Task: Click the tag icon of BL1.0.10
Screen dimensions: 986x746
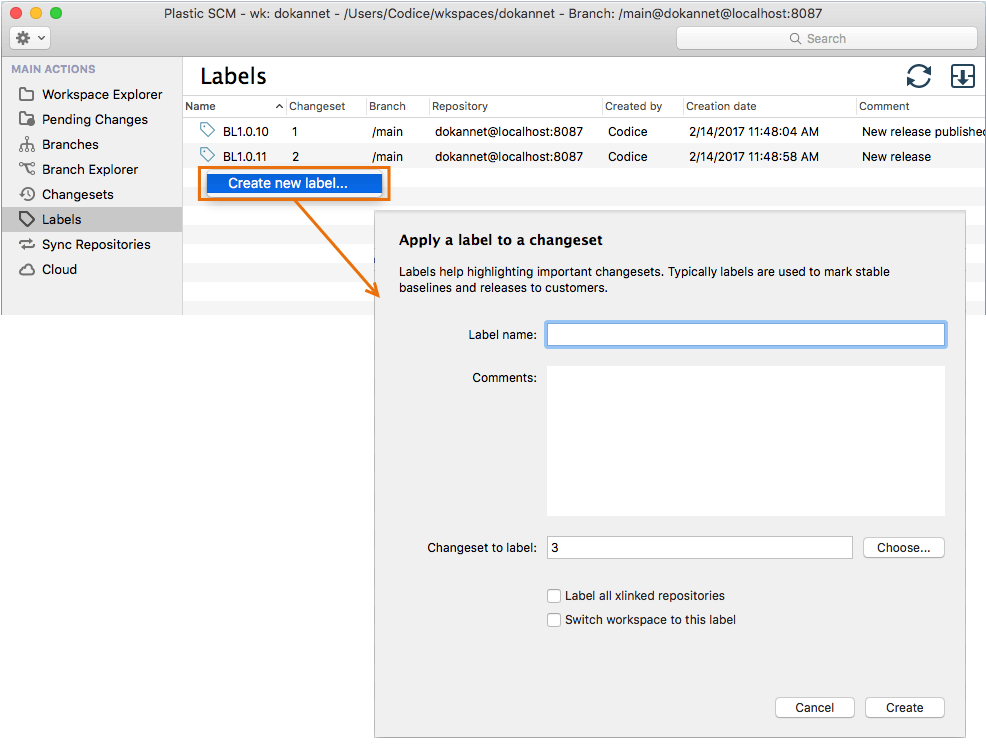Action: (207, 130)
